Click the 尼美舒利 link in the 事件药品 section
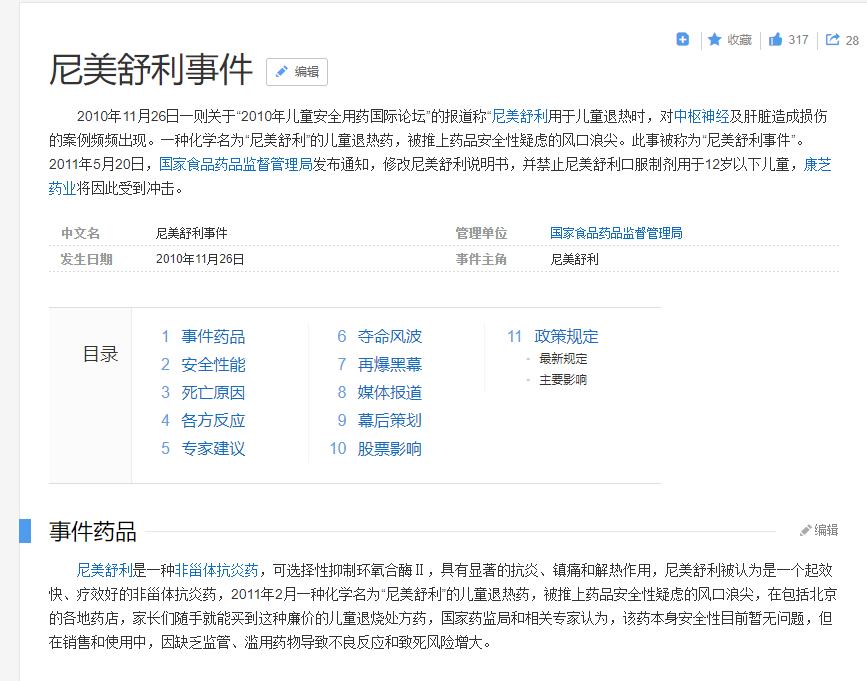The height and width of the screenshot is (681, 867). coord(96,568)
